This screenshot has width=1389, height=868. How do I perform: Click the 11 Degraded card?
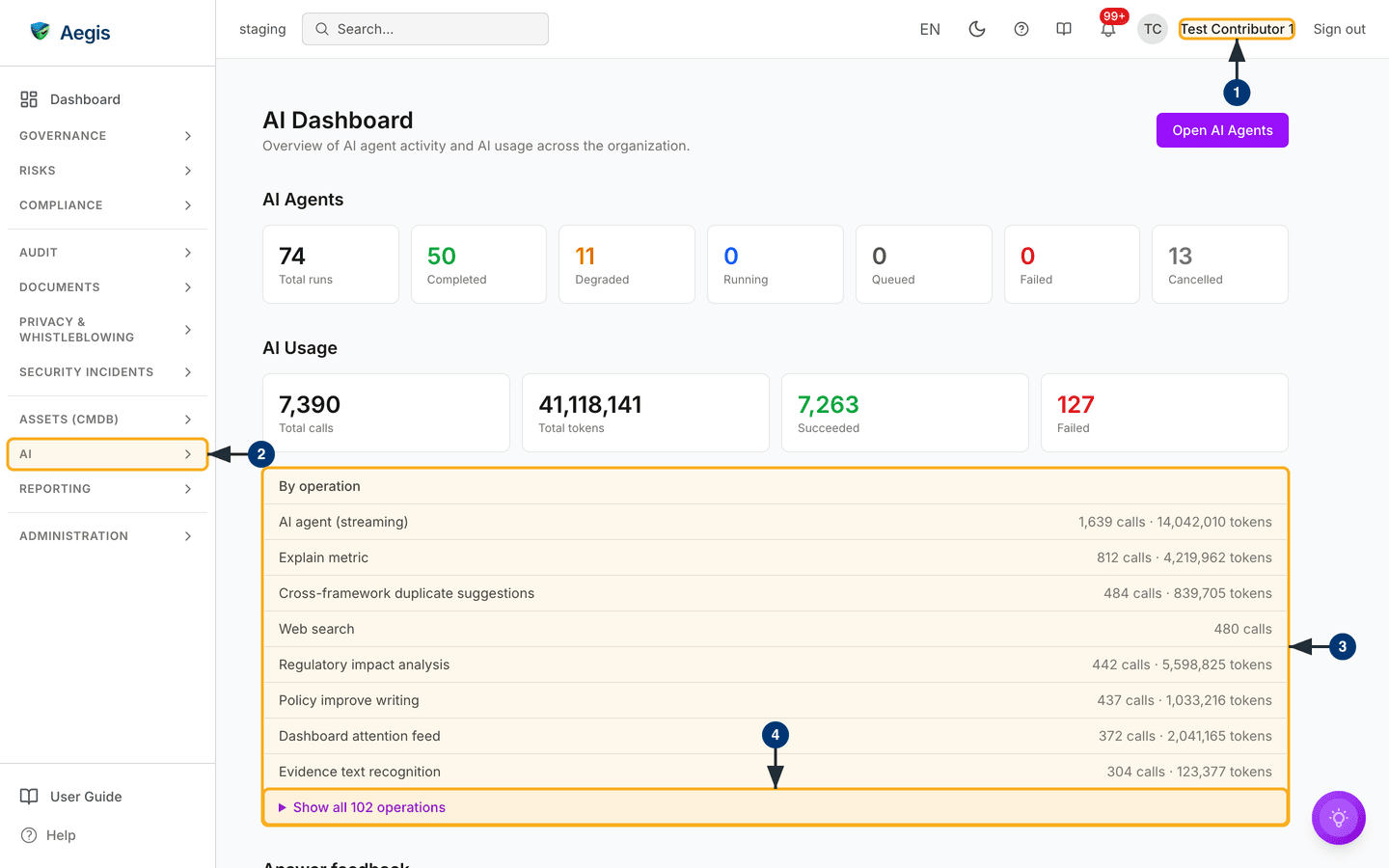click(627, 264)
